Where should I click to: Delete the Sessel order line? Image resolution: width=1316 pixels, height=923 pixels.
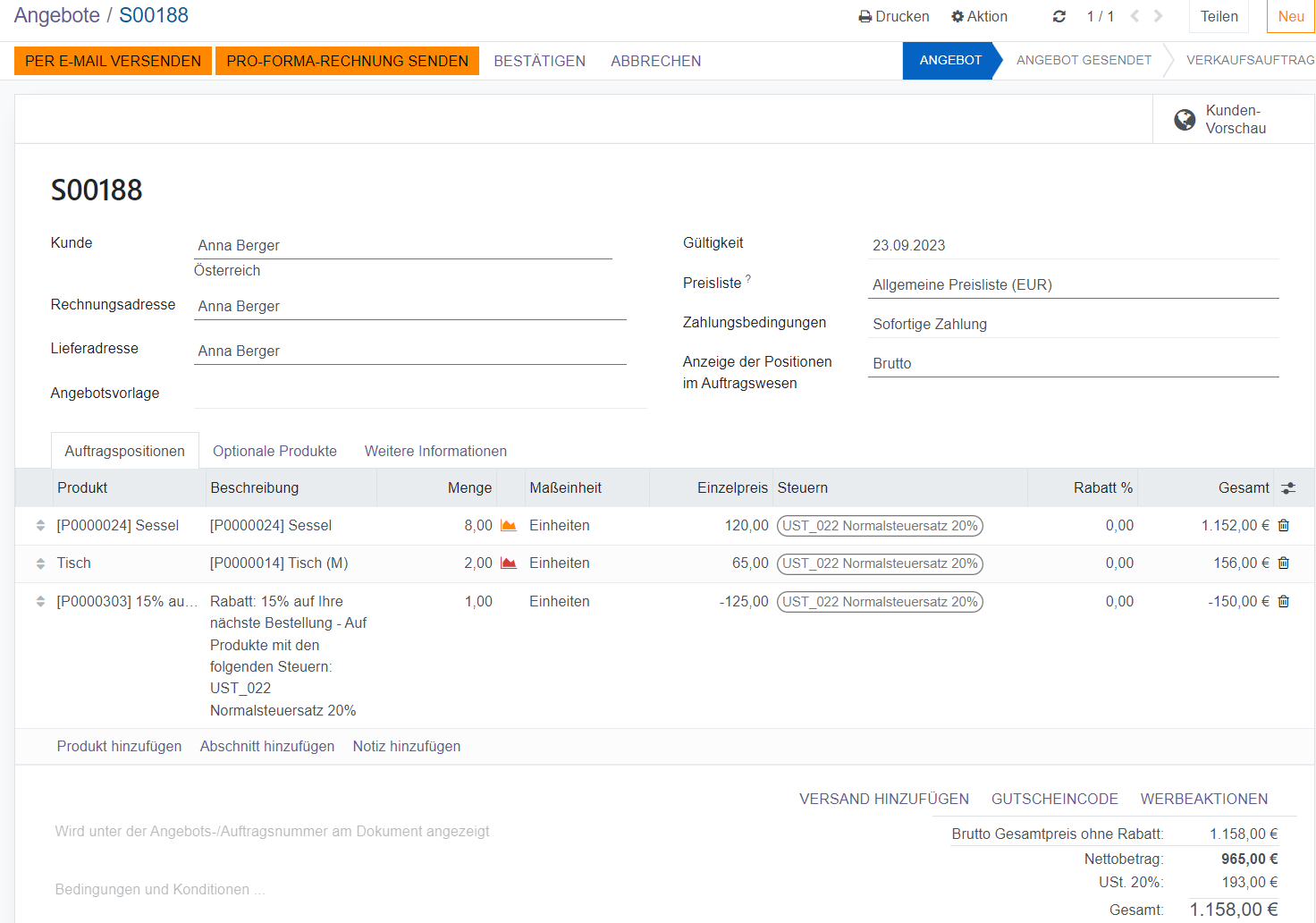click(1284, 526)
